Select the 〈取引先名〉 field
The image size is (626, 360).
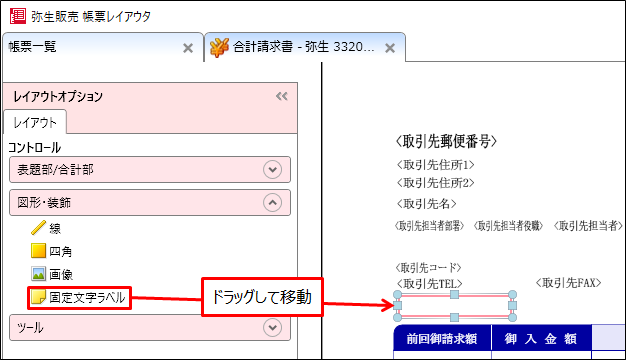(x=426, y=204)
